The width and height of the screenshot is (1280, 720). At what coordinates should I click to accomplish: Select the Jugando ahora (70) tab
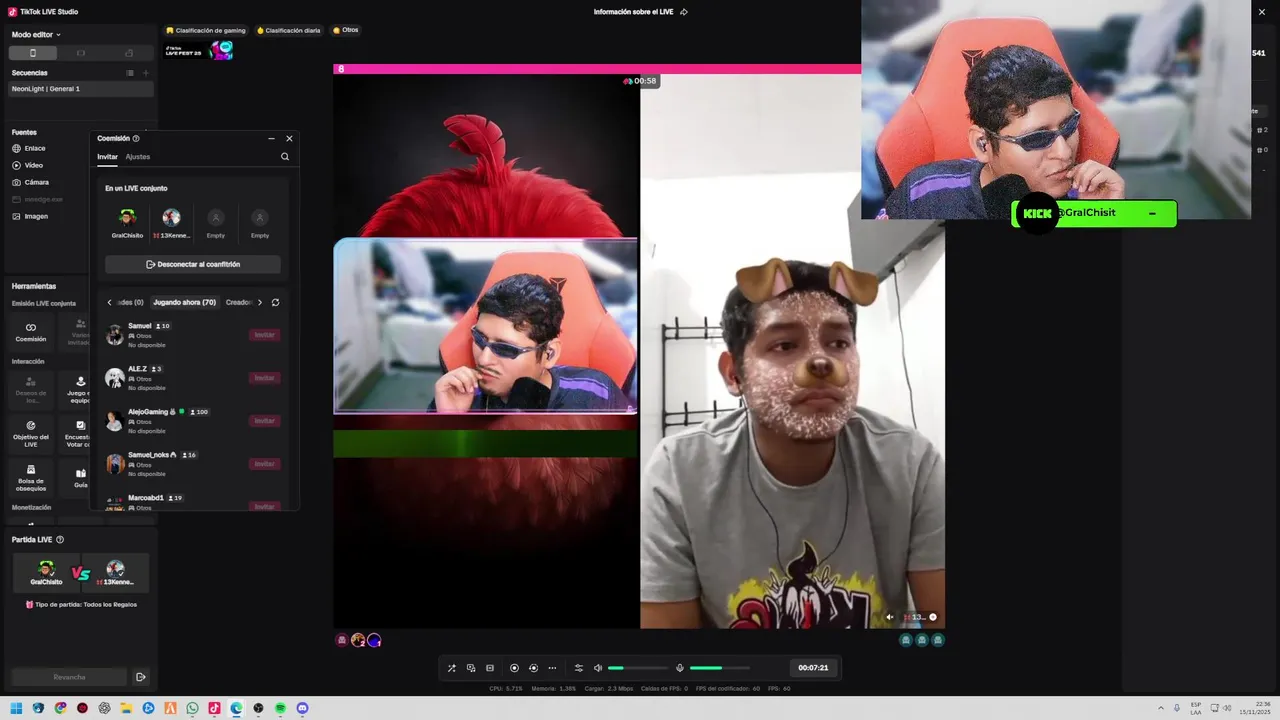point(184,302)
